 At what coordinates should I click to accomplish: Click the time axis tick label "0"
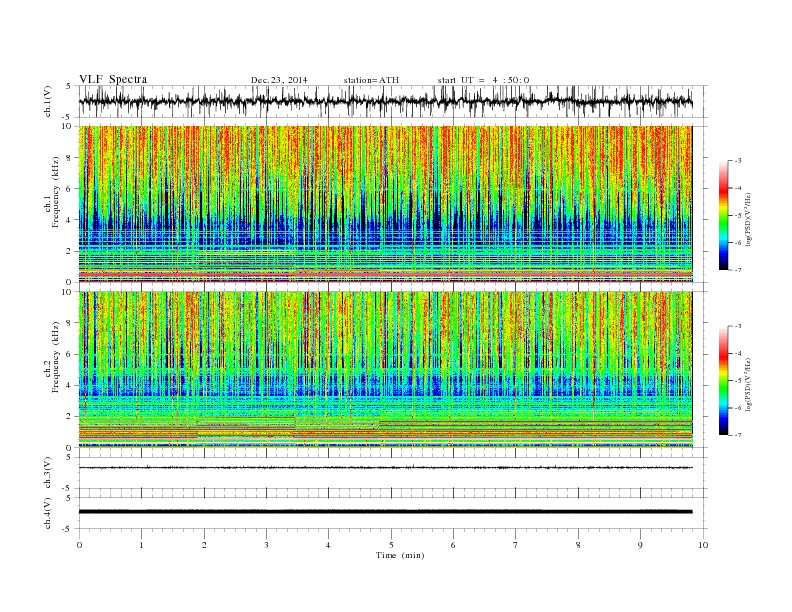pos(79,545)
